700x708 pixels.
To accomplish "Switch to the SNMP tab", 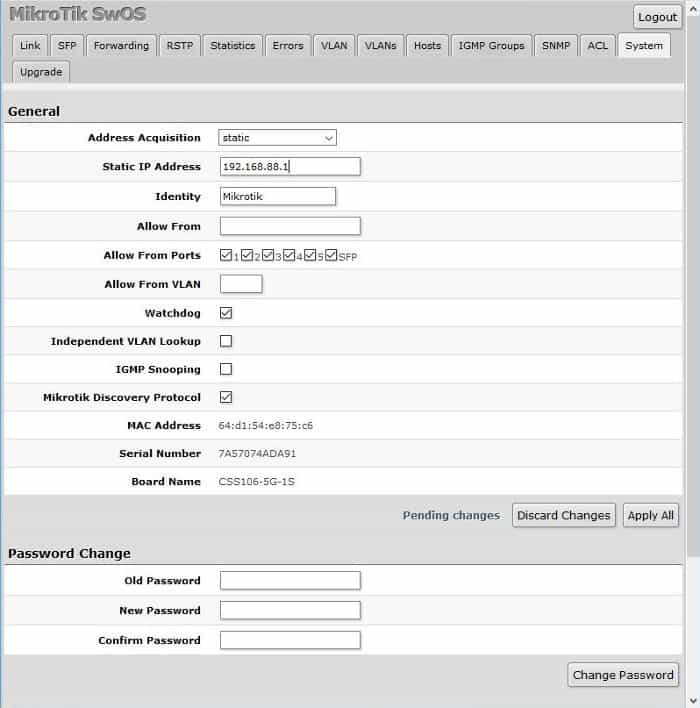I will click(556, 46).
